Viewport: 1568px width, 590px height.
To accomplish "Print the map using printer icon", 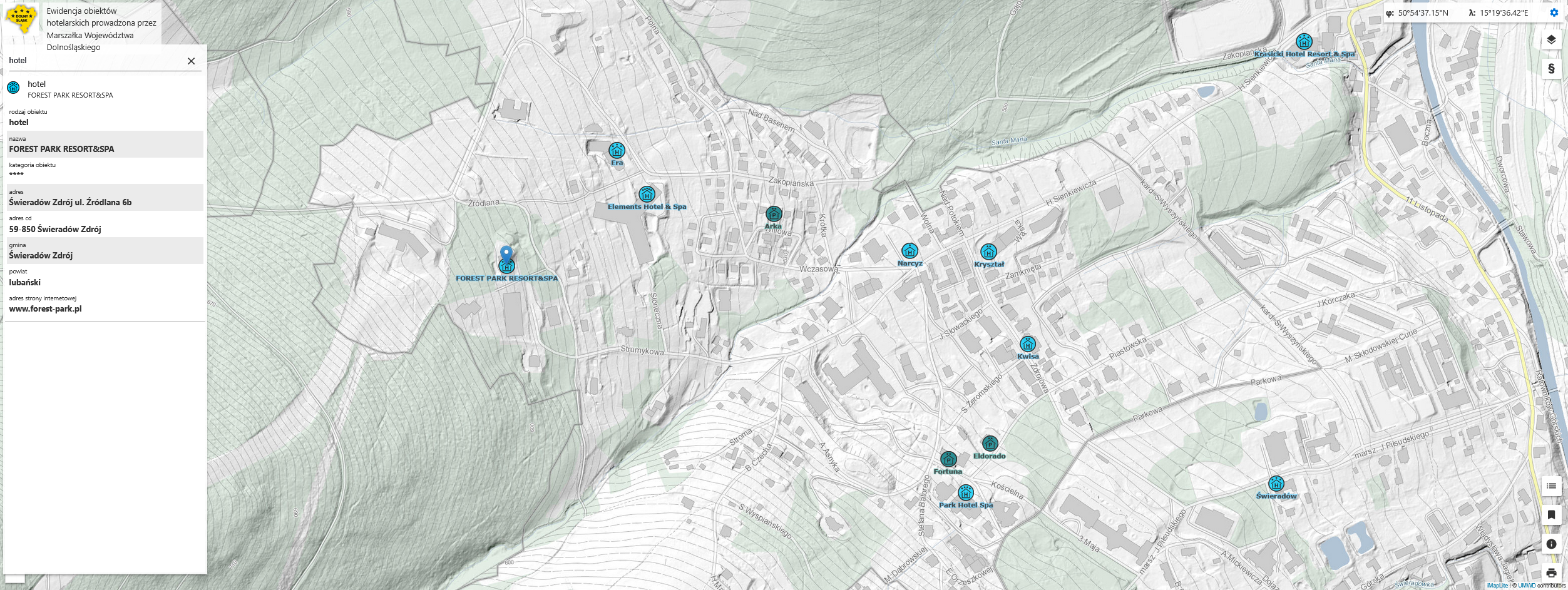I will coord(1550,572).
